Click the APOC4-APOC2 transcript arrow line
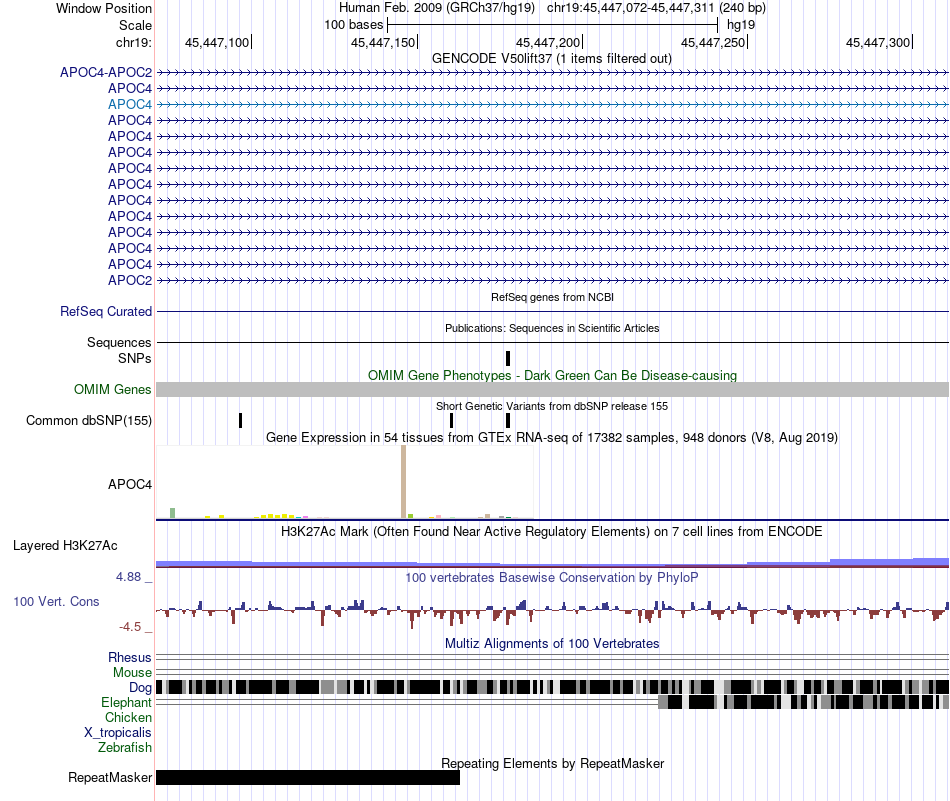 coord(552,72)
